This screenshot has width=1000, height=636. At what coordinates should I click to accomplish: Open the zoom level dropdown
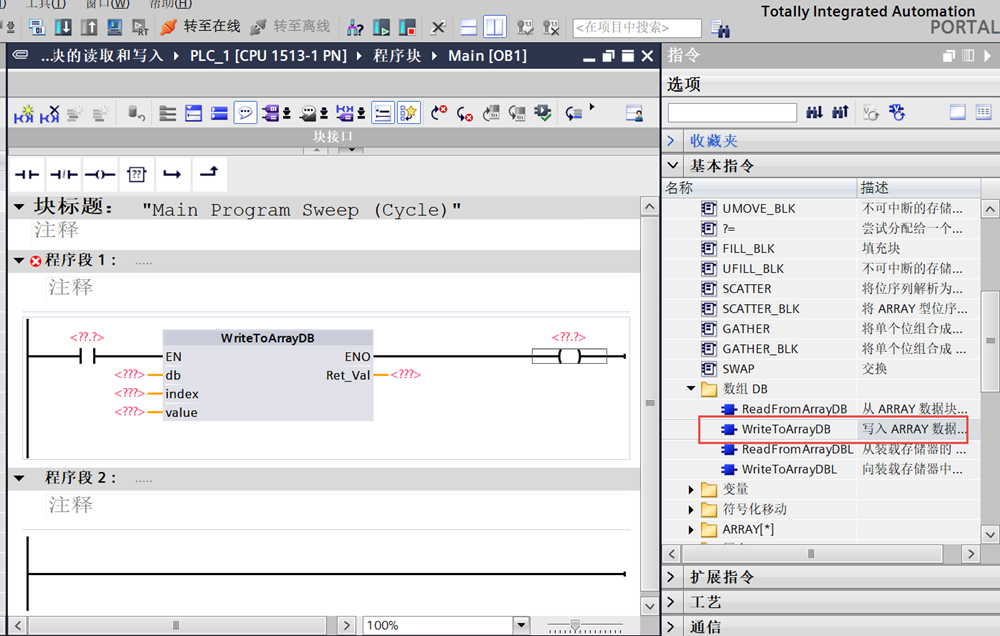(520, 625)
